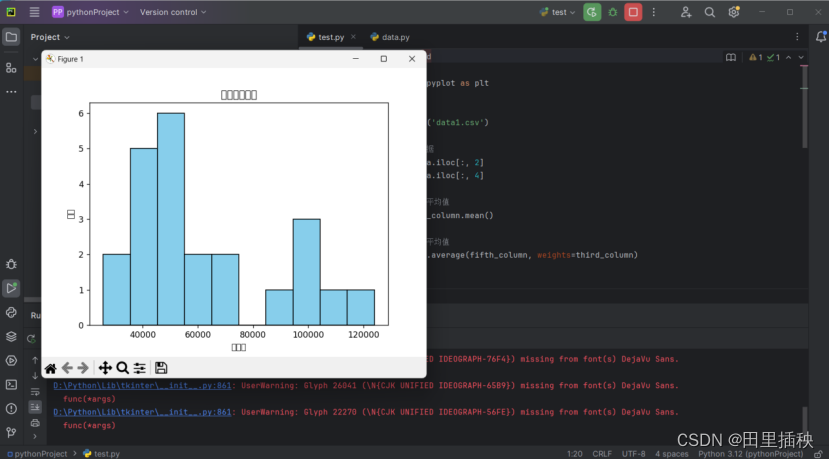Open the Debug tool window icon
This screenshot has height=459, width=830.
coord(11,264)
